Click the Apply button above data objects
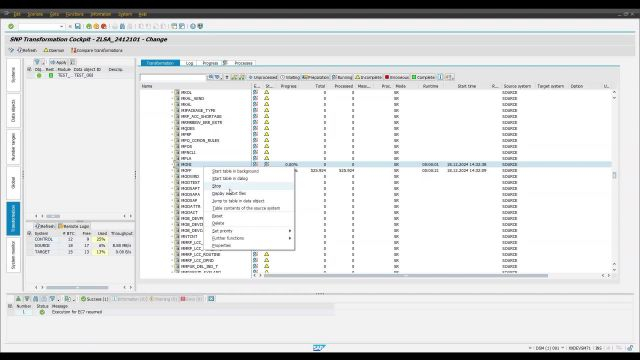 point(58,62)
